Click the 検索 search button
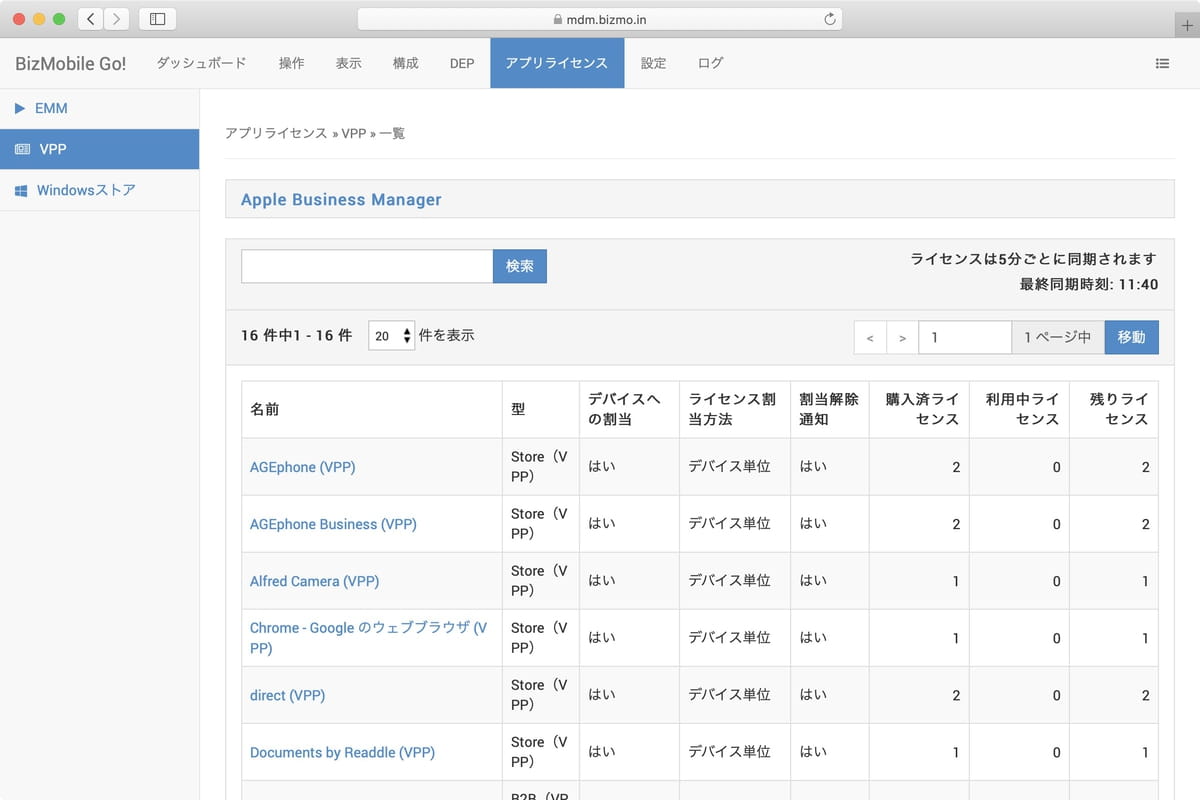The height and width of the screenshot is (800, 1200). click(x=520, y=266)
